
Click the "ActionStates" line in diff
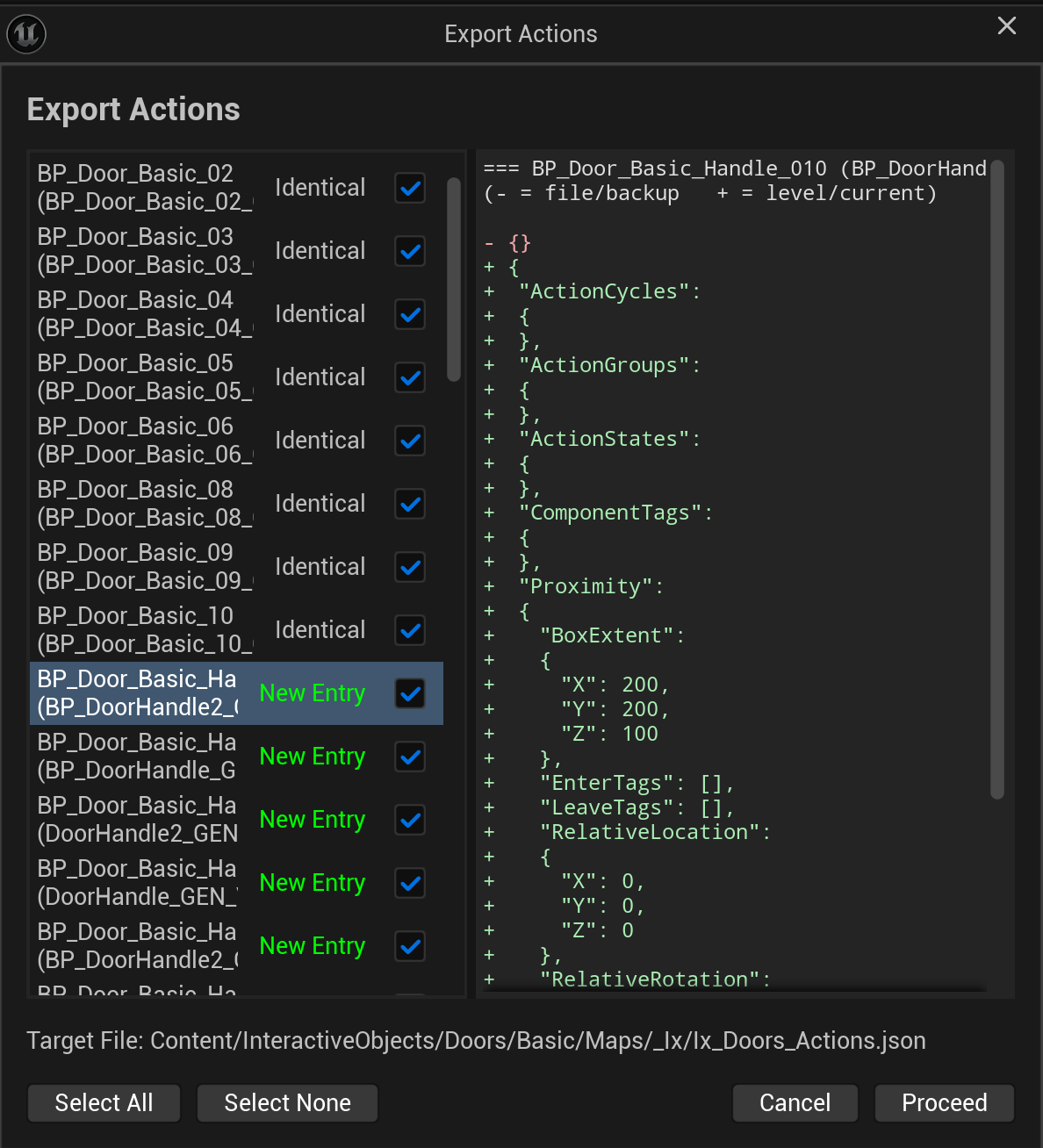[593, 439]
